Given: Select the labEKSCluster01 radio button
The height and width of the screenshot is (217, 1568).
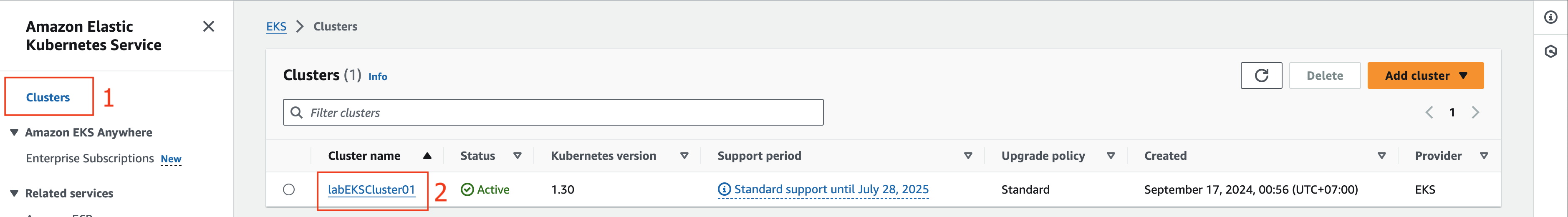Looking at the screenshot, I should pyautogui.click(x=288, y=189).
